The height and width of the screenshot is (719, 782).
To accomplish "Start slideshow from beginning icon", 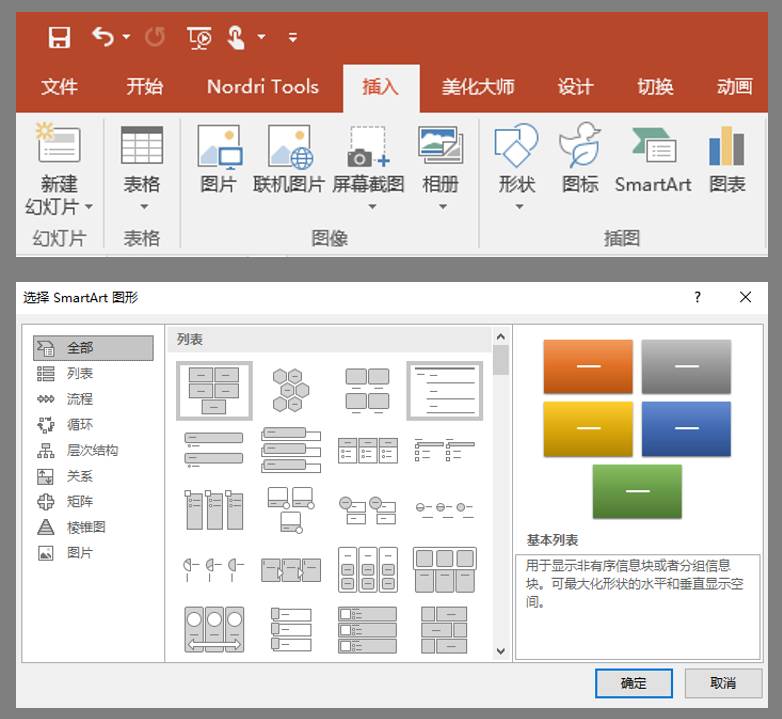I will click(x=199, y=38).
